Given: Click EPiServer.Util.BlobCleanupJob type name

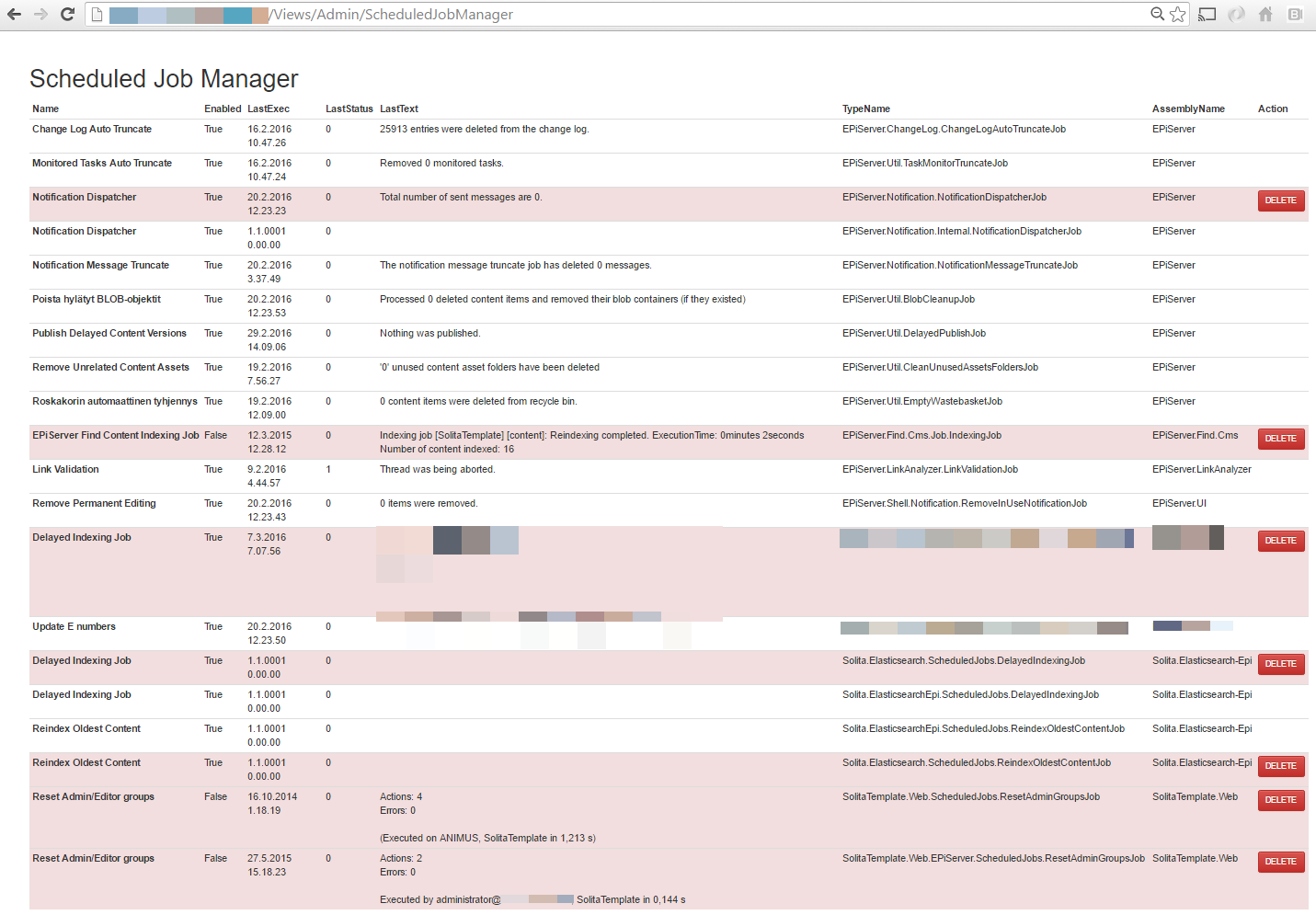Looking at the screenshot, I should [x=909, y=299].
